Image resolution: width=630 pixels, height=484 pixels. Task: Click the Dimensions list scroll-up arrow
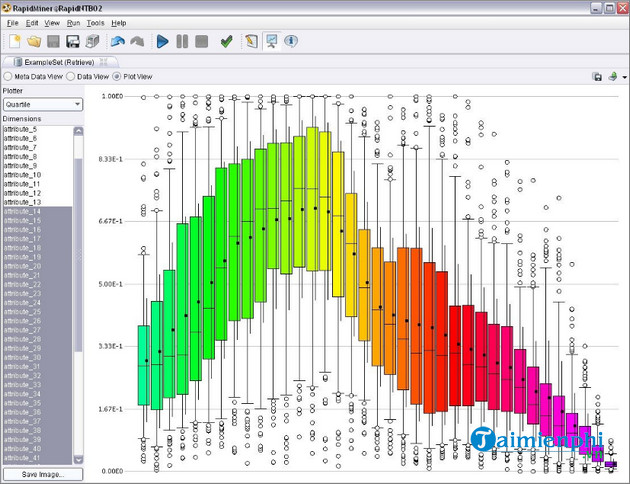coord(78,131)
